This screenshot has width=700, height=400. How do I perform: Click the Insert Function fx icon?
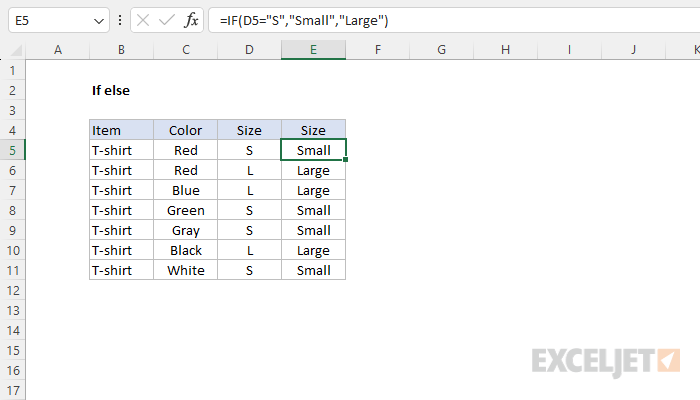click(x=191, y=20)
